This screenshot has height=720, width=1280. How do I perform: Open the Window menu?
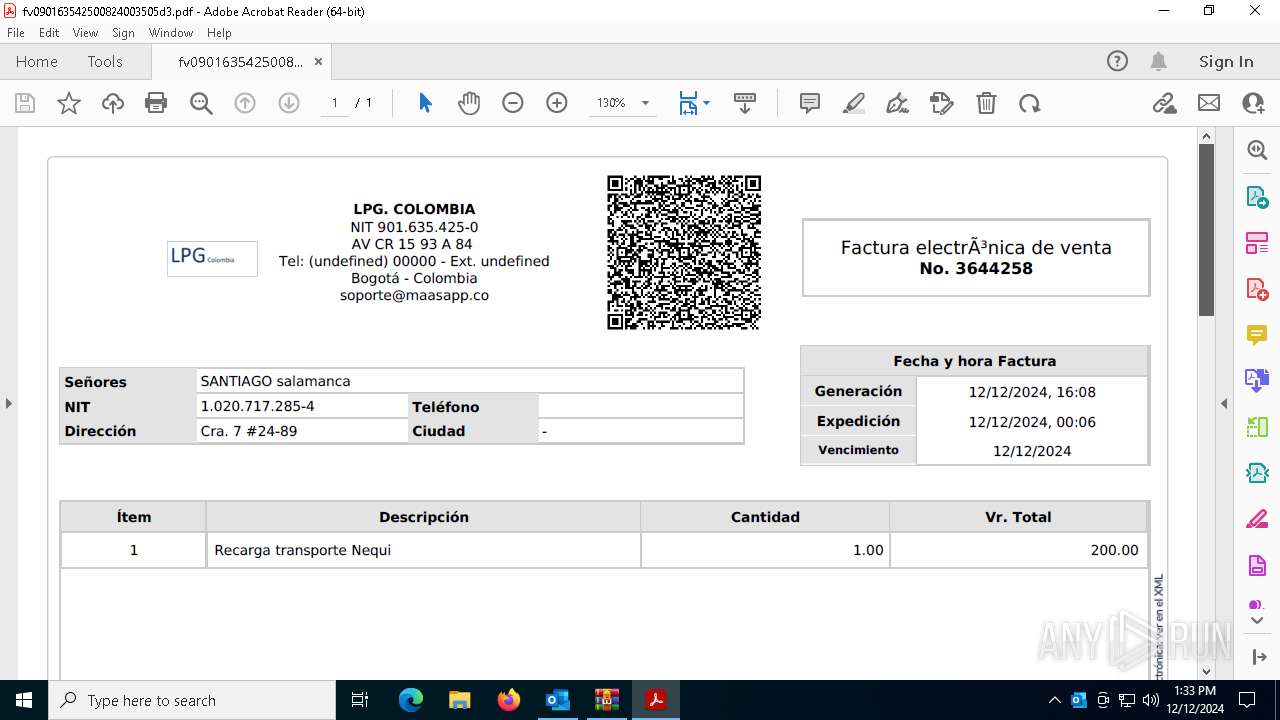click(171, 33)
